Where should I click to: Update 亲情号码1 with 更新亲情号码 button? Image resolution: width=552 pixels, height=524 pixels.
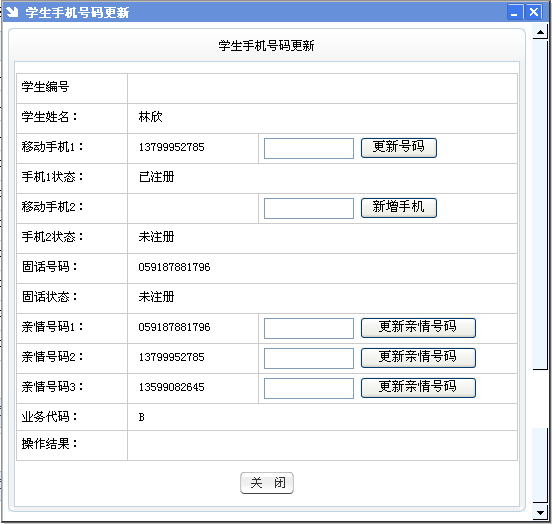pos(418,328)
